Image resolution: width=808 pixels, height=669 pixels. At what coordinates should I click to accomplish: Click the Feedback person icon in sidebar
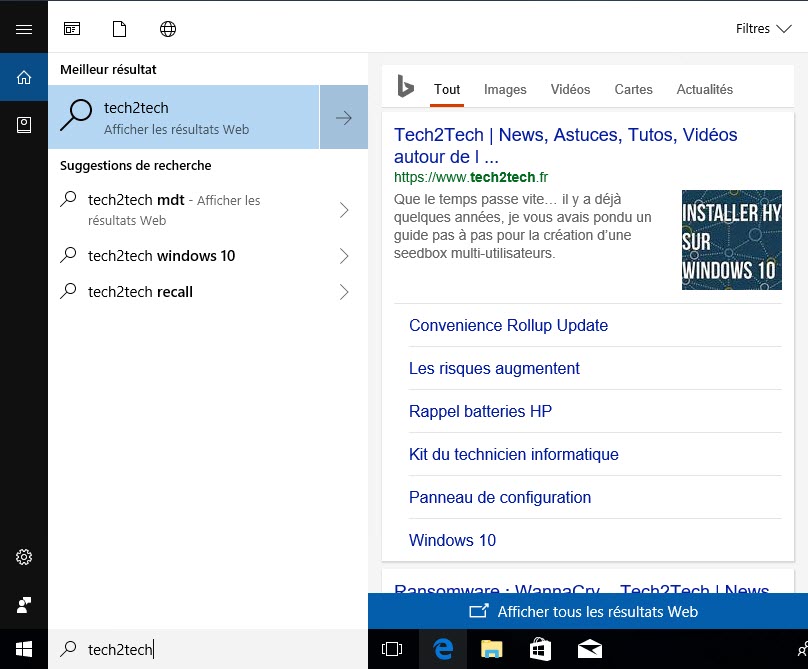pyautogui.click(x=24, y=605)
